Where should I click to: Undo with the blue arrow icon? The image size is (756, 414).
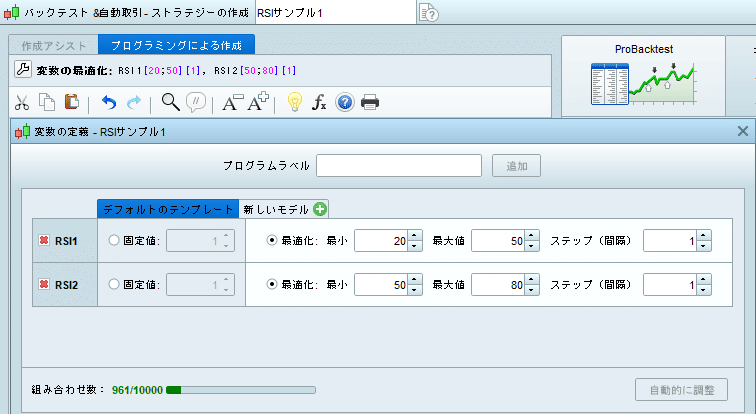tap(109, 102)
